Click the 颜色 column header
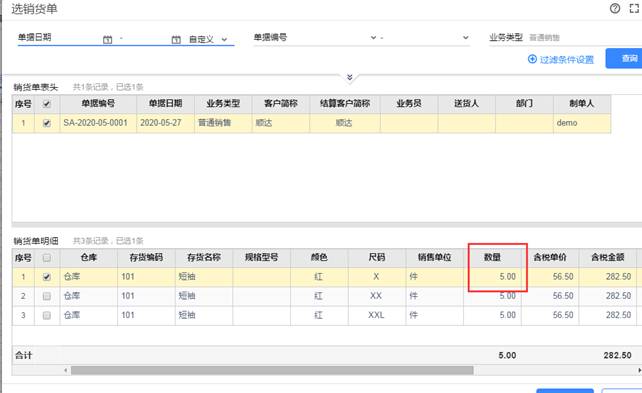The width and height of the screenshot is (642, 393). pos(319,257)
